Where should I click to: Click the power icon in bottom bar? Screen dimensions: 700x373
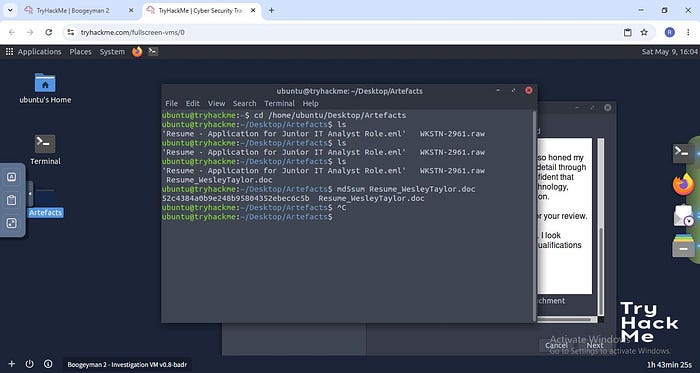coord(29,364)
